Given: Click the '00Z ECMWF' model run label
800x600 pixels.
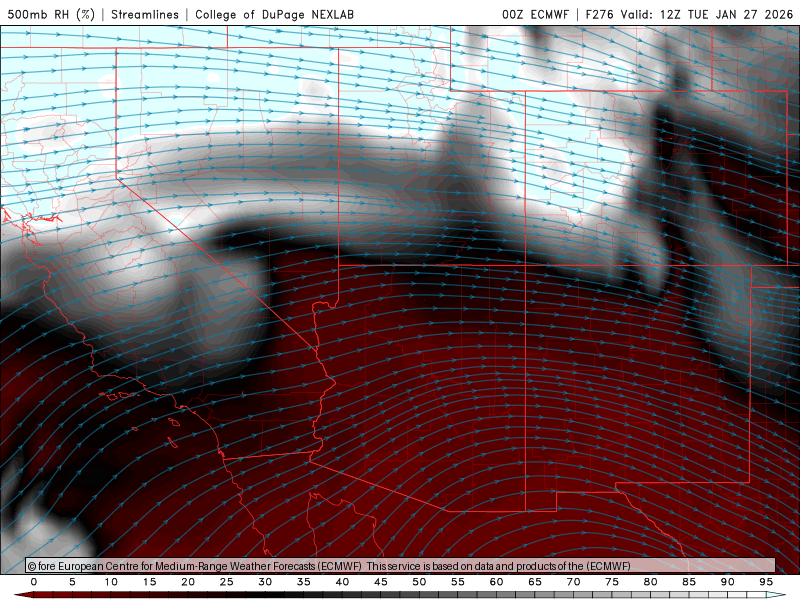Looking at the screenshot, I should 535,14.
